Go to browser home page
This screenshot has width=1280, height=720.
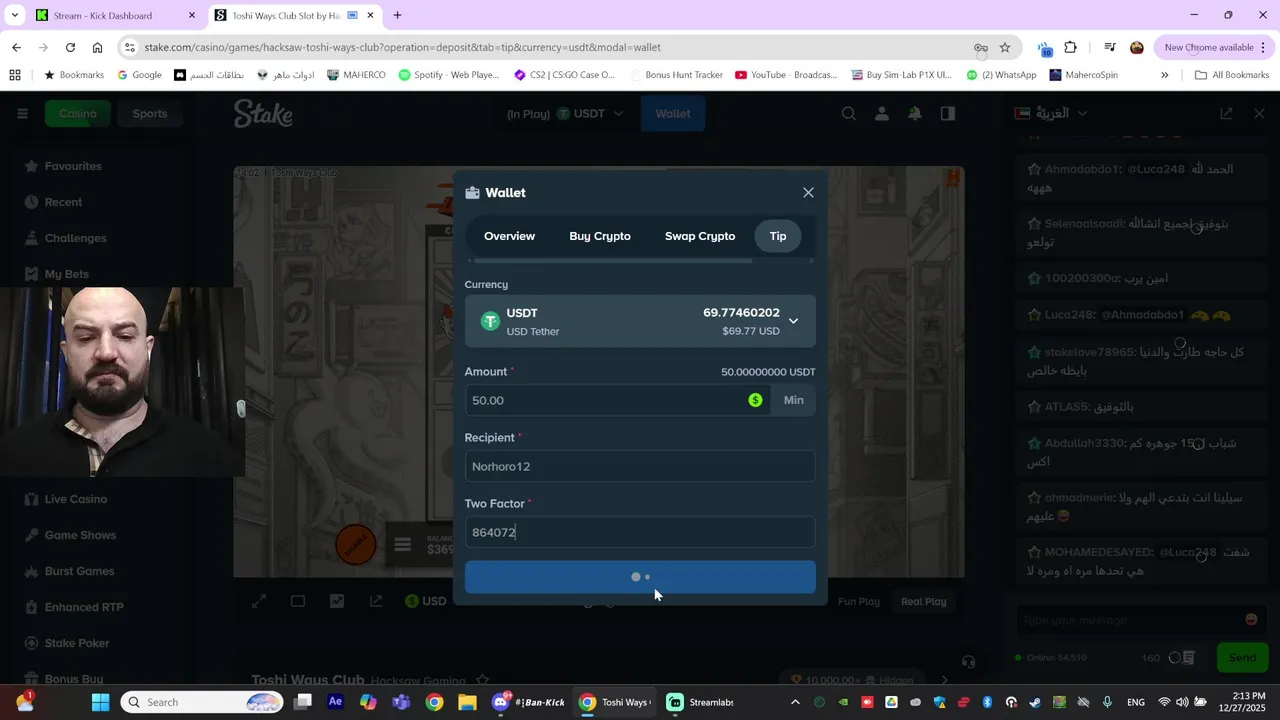point(97,47)
